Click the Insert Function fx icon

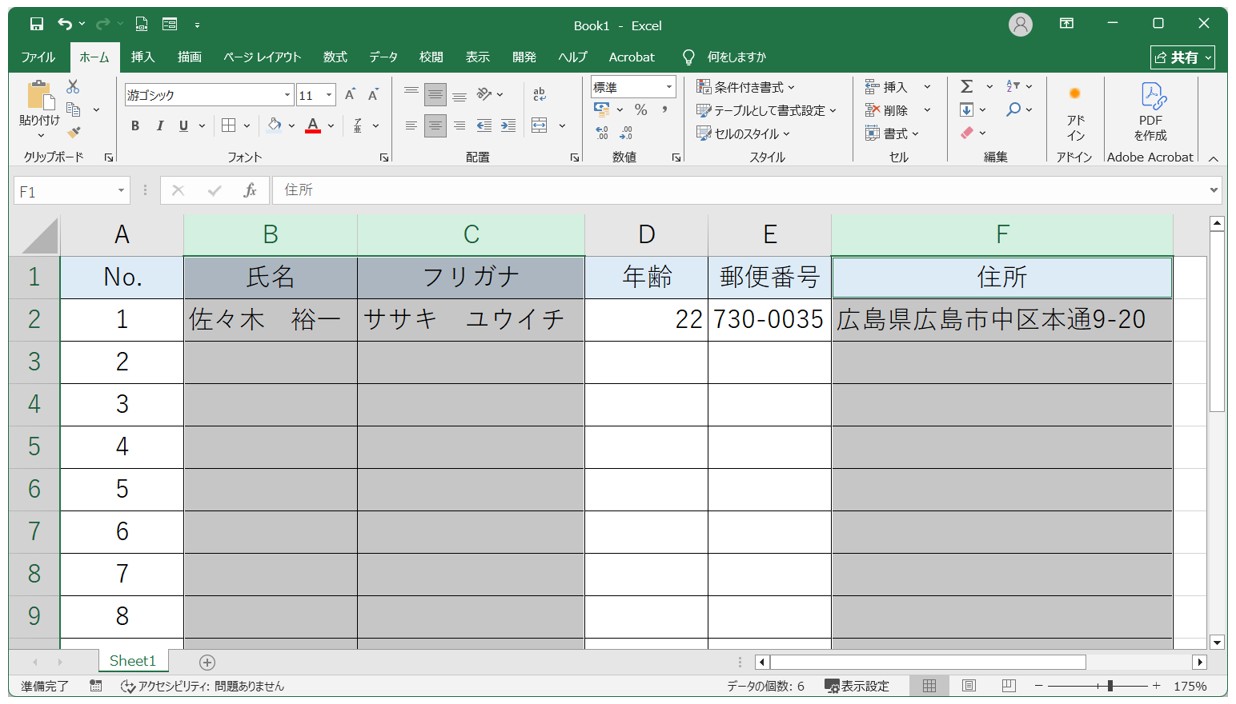click(250, 190)
